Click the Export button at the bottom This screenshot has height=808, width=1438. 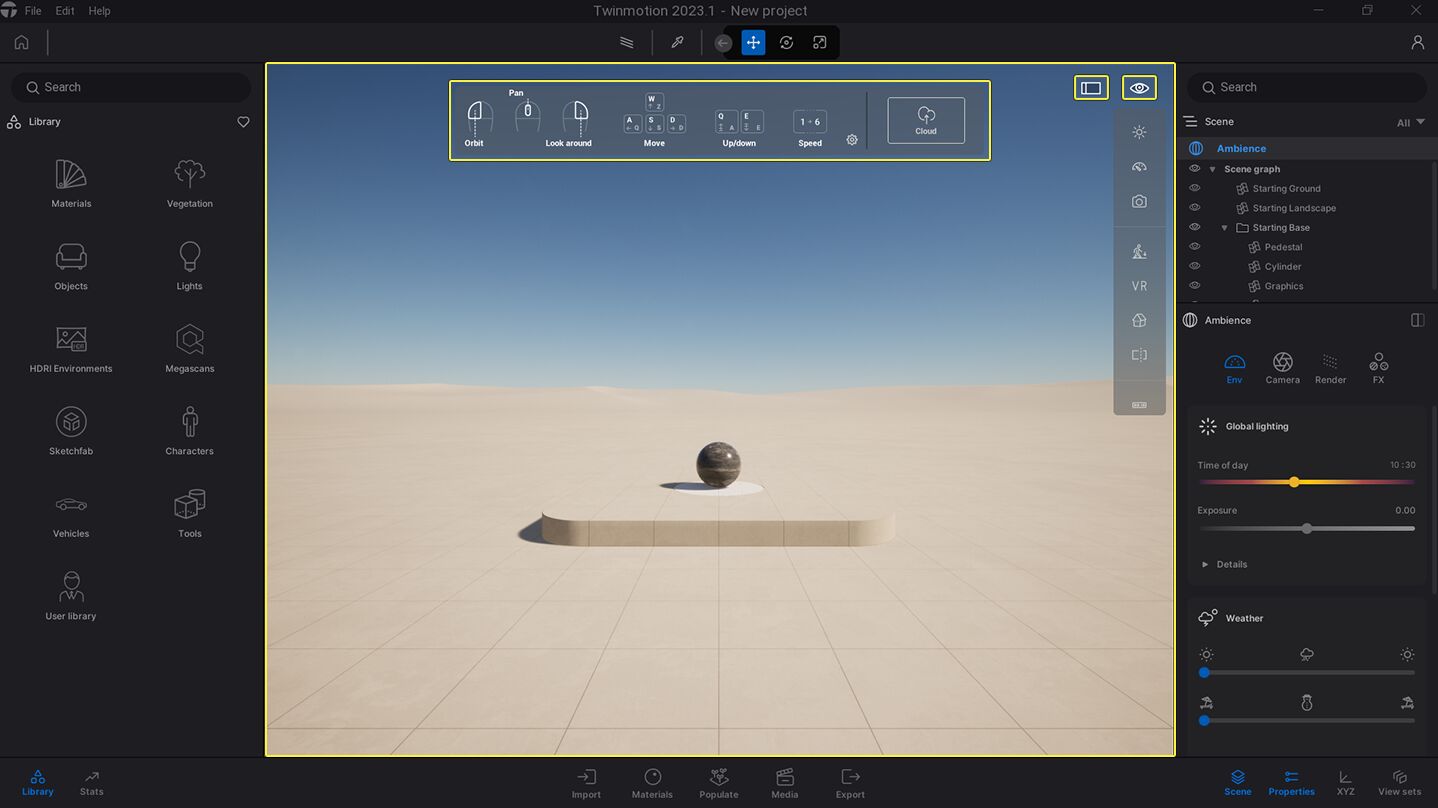point(849,782)
